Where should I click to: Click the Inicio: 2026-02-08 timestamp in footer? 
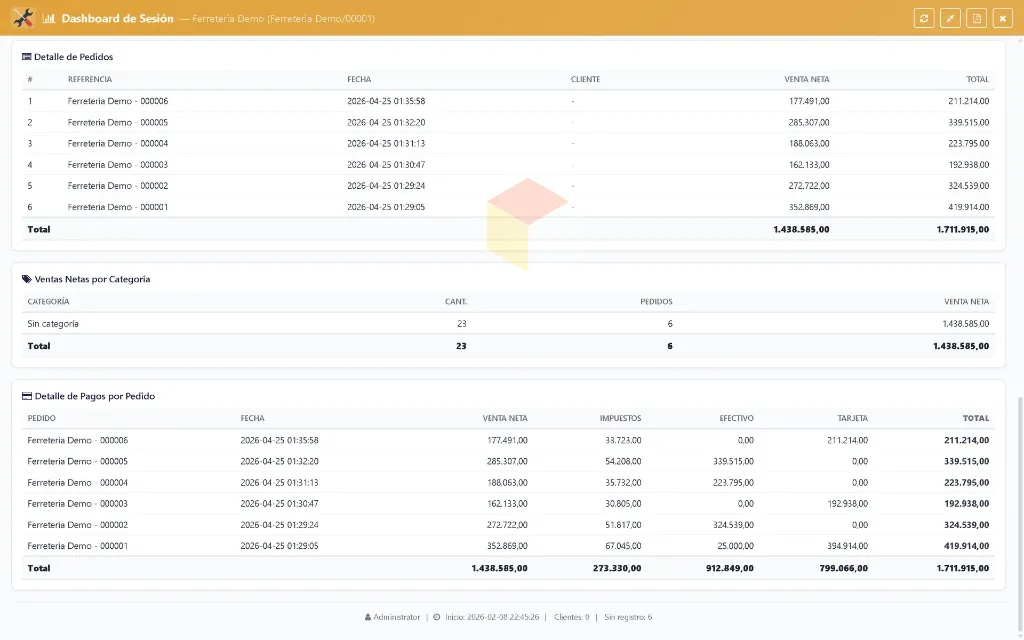(492, 617)
